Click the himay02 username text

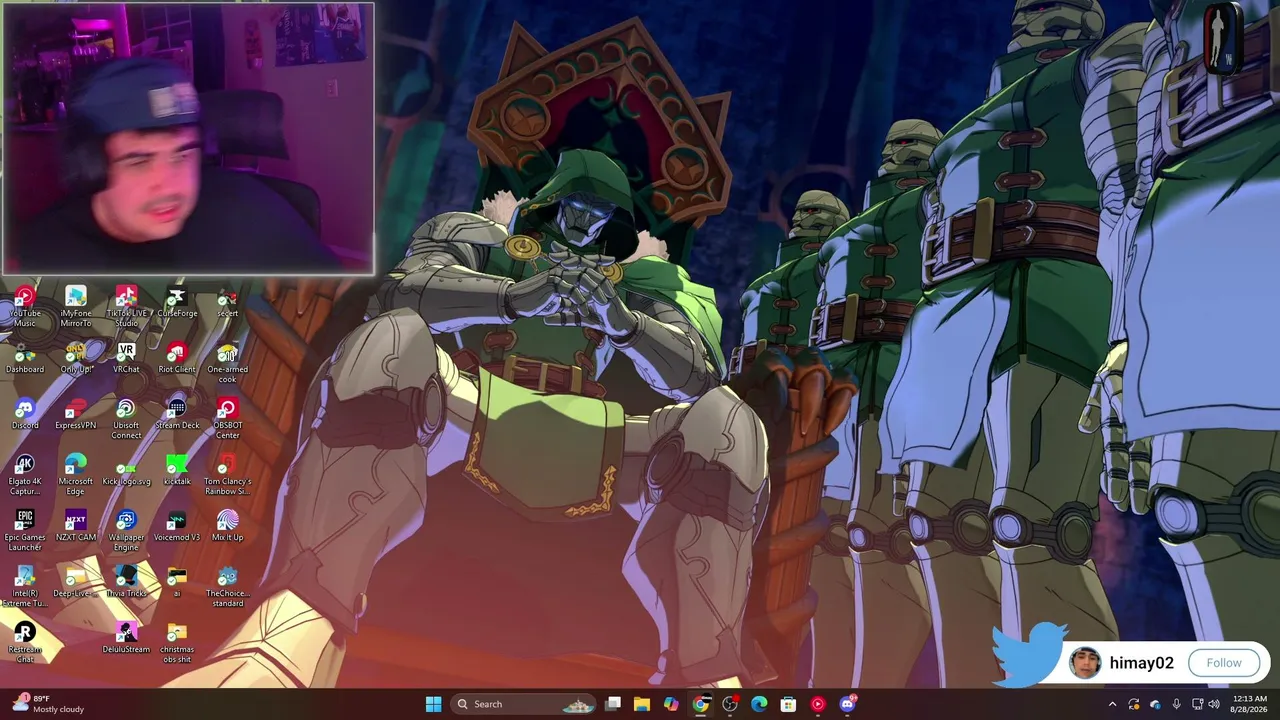pyautogui.click(x=1141, y=663)
